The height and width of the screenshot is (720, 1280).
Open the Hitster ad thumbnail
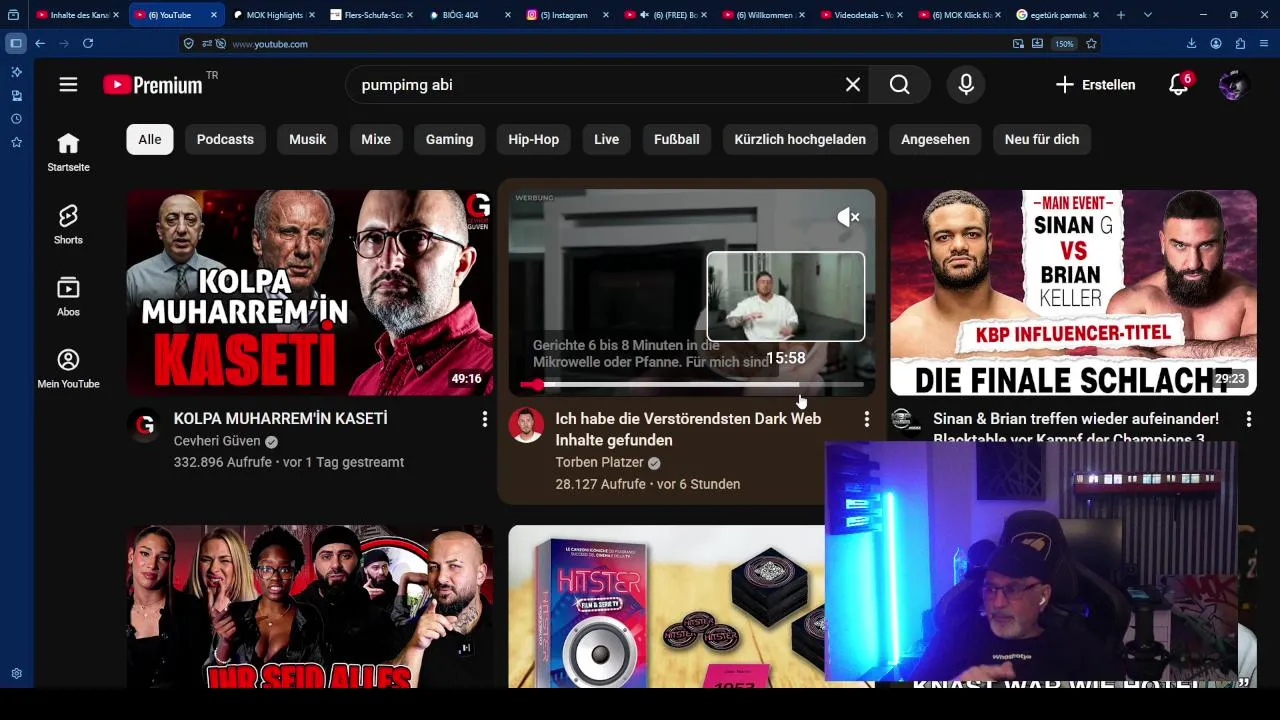666,606
